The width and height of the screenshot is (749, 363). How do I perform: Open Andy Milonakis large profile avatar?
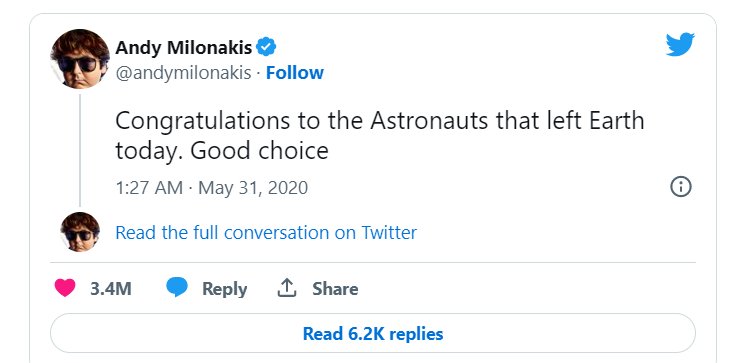click(x=80, y=59)
